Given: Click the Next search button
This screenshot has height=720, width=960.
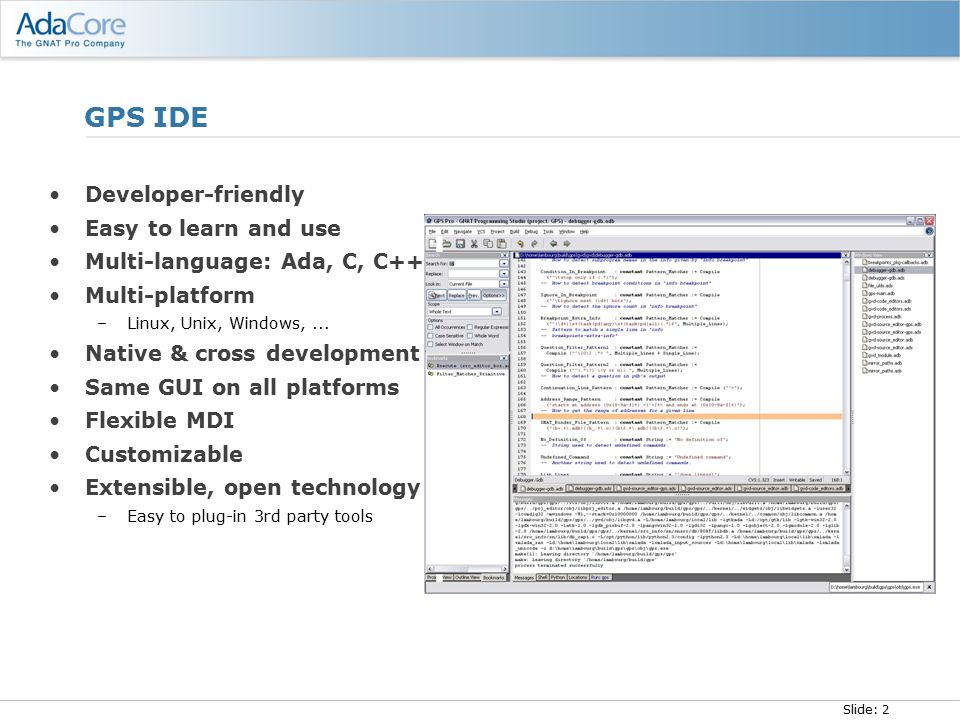Looking at the screenshot, I should tap(437, 295).
